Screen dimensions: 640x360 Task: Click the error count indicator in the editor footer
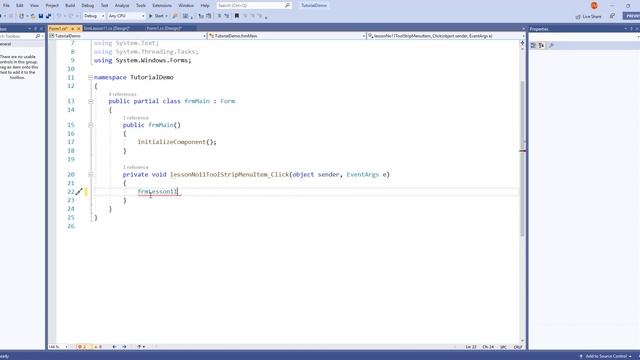coord(82,347)
